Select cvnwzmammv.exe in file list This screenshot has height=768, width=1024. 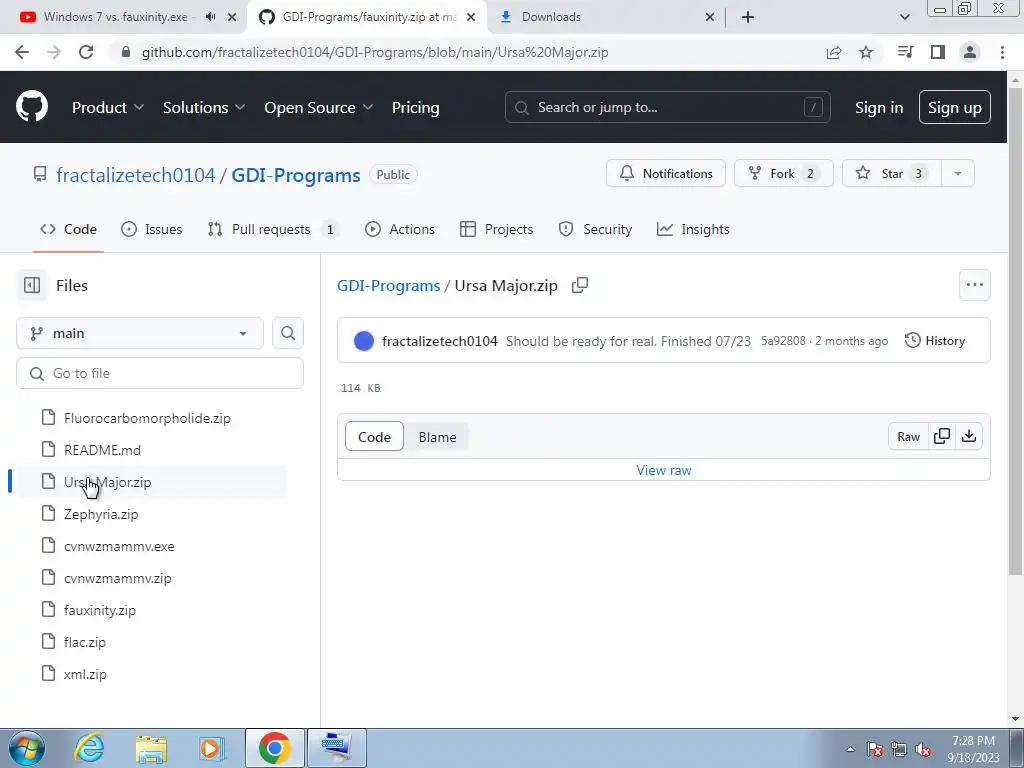click(x=119, y=546)
